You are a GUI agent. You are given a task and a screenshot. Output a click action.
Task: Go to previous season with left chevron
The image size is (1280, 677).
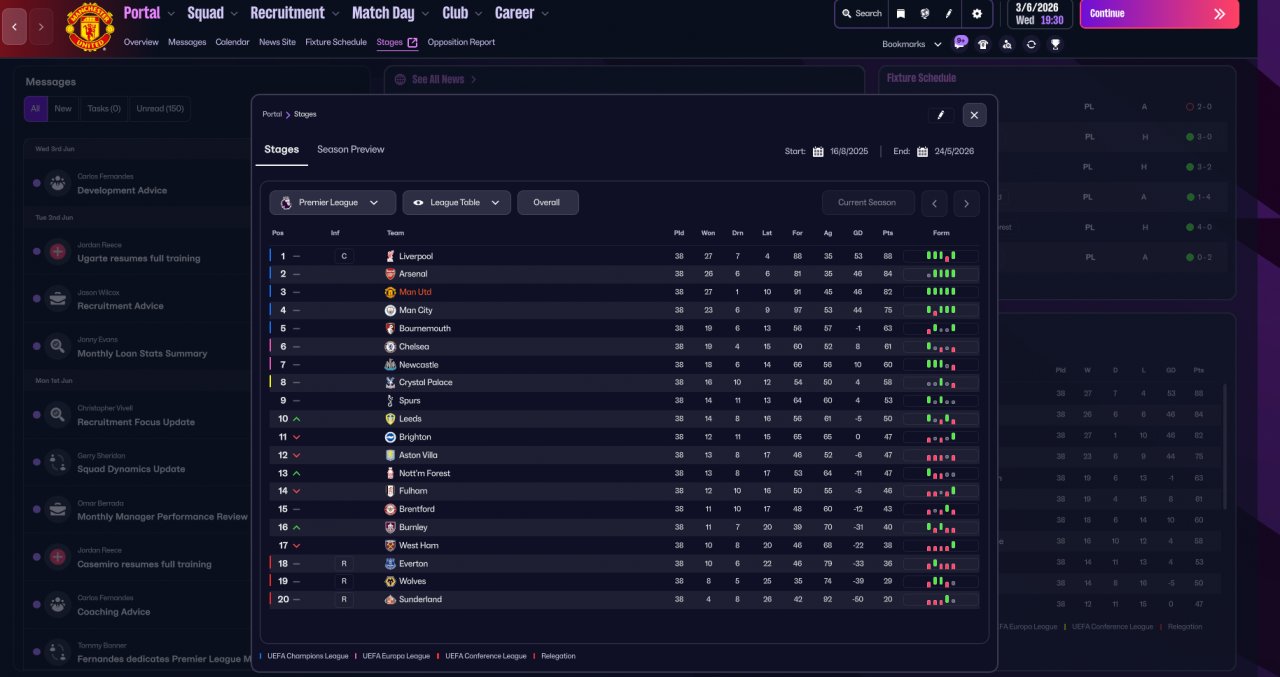point(934,203)
